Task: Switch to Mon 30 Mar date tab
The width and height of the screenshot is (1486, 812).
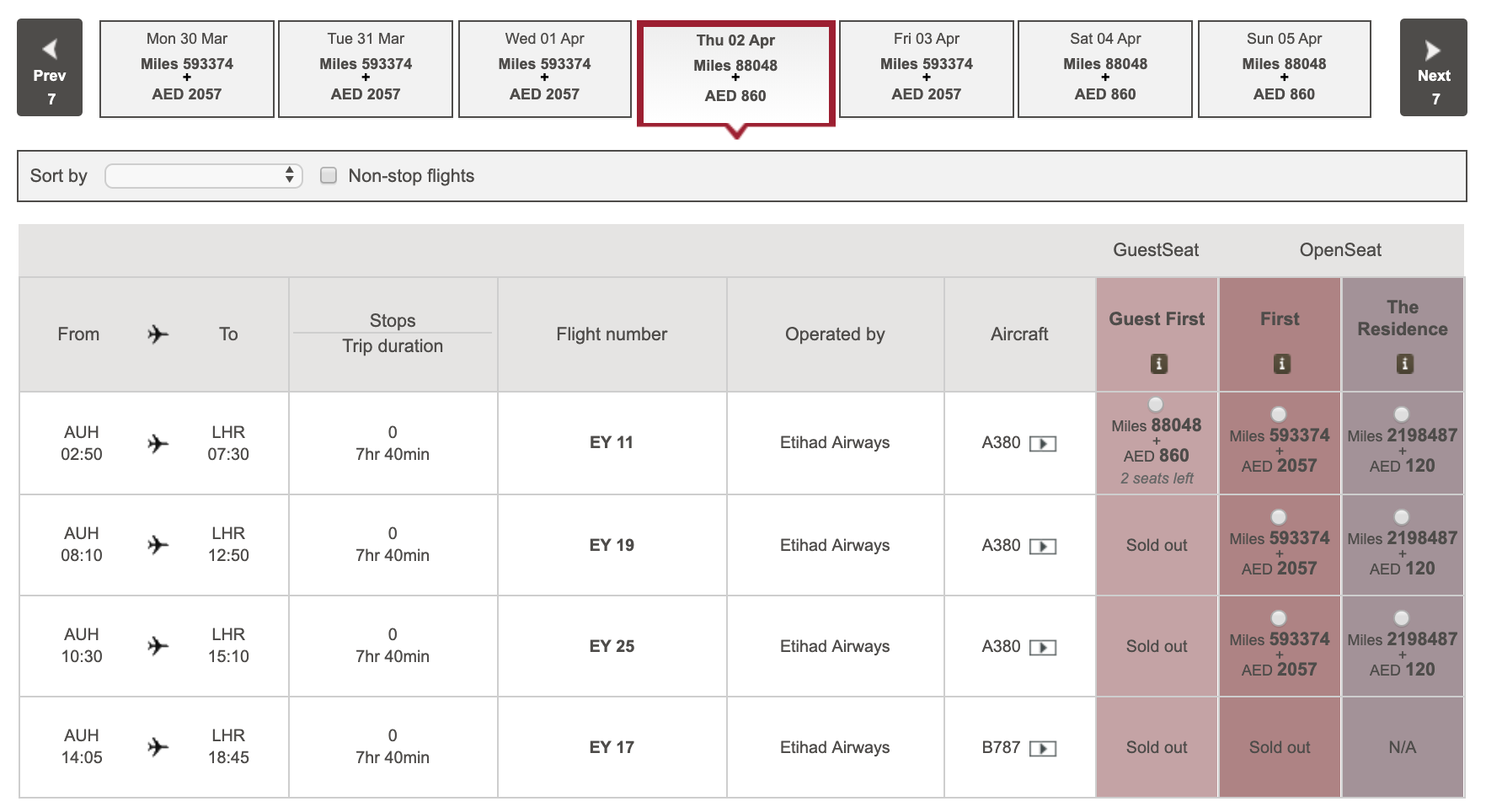Action: [x=187, y=68]
